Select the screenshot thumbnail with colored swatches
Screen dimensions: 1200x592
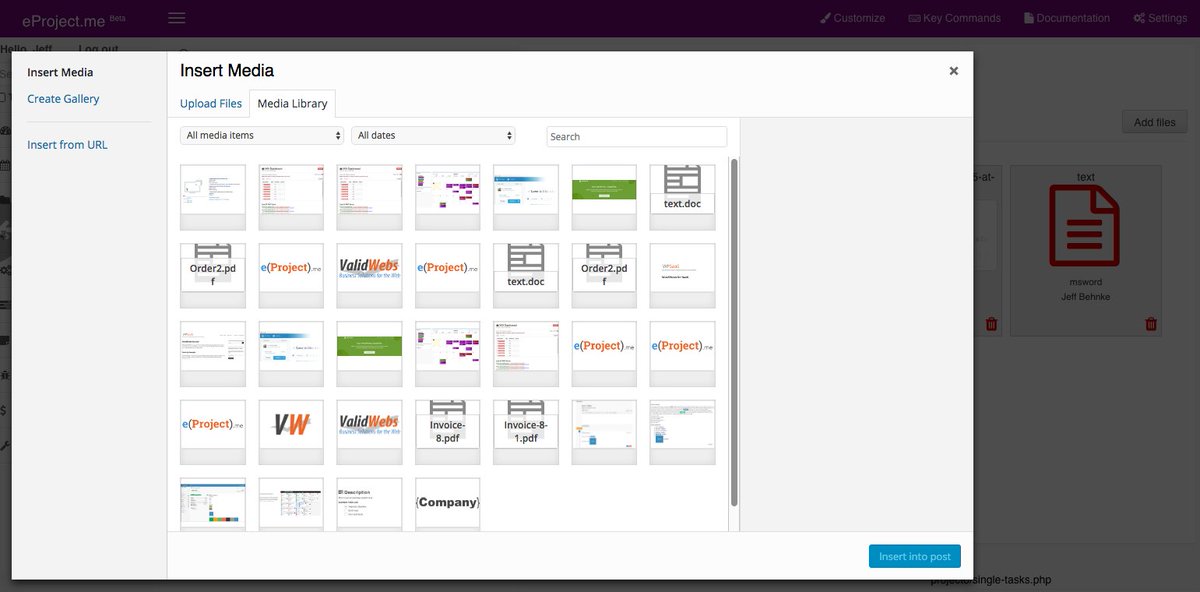tap(213, 504)
